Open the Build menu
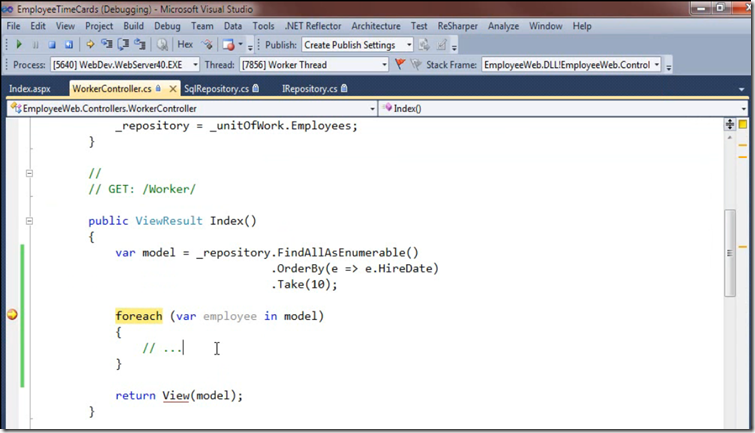 pos(133,26)
